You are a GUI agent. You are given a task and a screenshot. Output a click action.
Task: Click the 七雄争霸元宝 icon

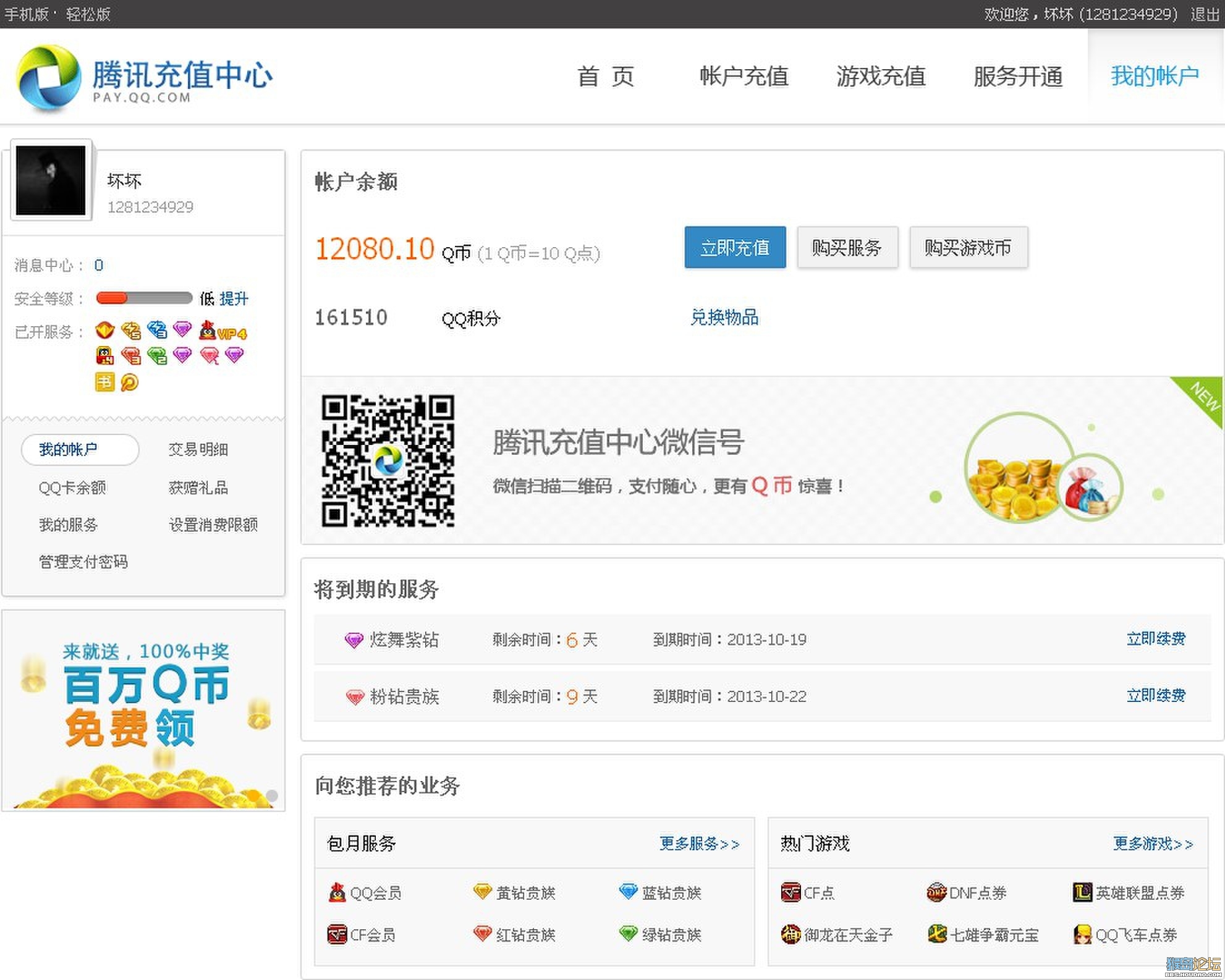coord(936,934)
